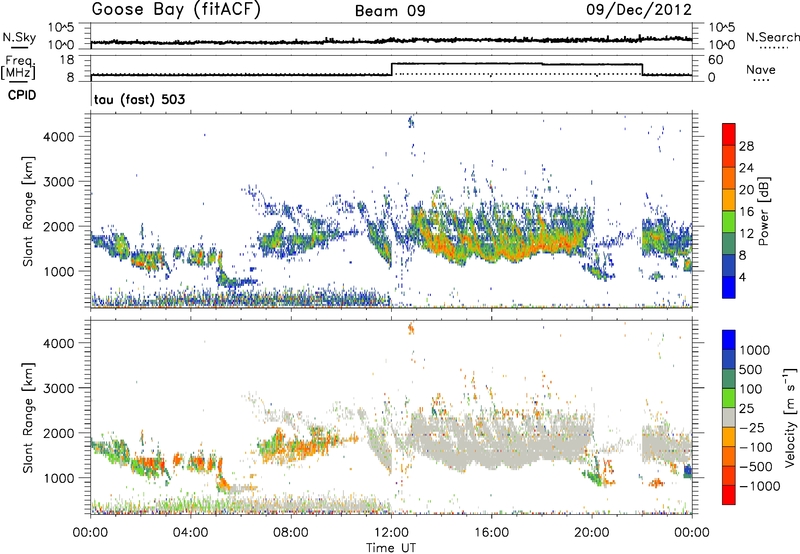Click the "18" frequency axis tick
Screen dimensions: 800x554
(67, 60)
